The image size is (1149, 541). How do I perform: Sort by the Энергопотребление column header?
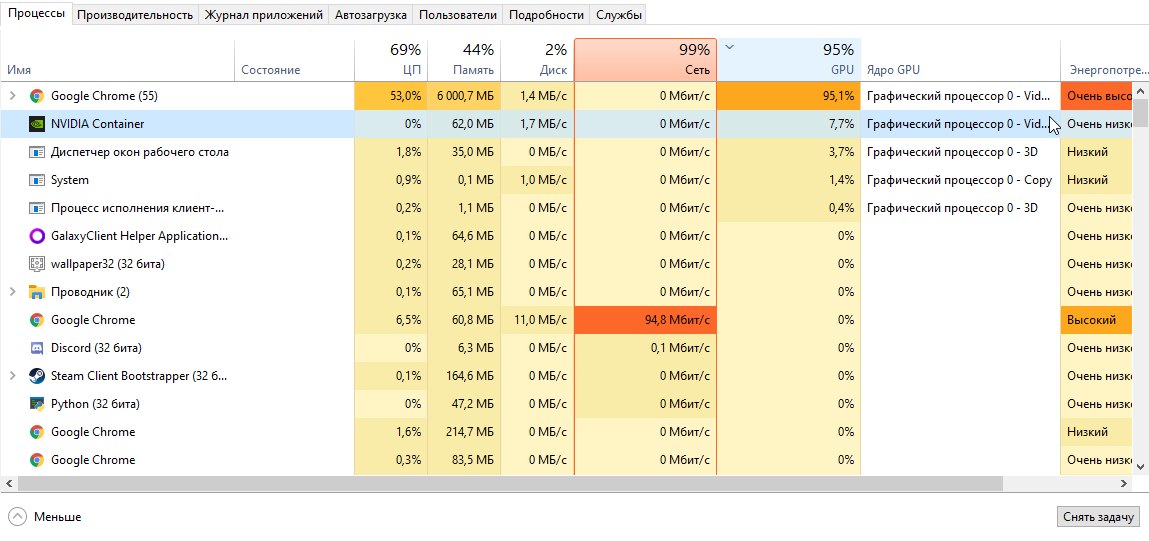pyautogui.click(x=1104, y=60)
